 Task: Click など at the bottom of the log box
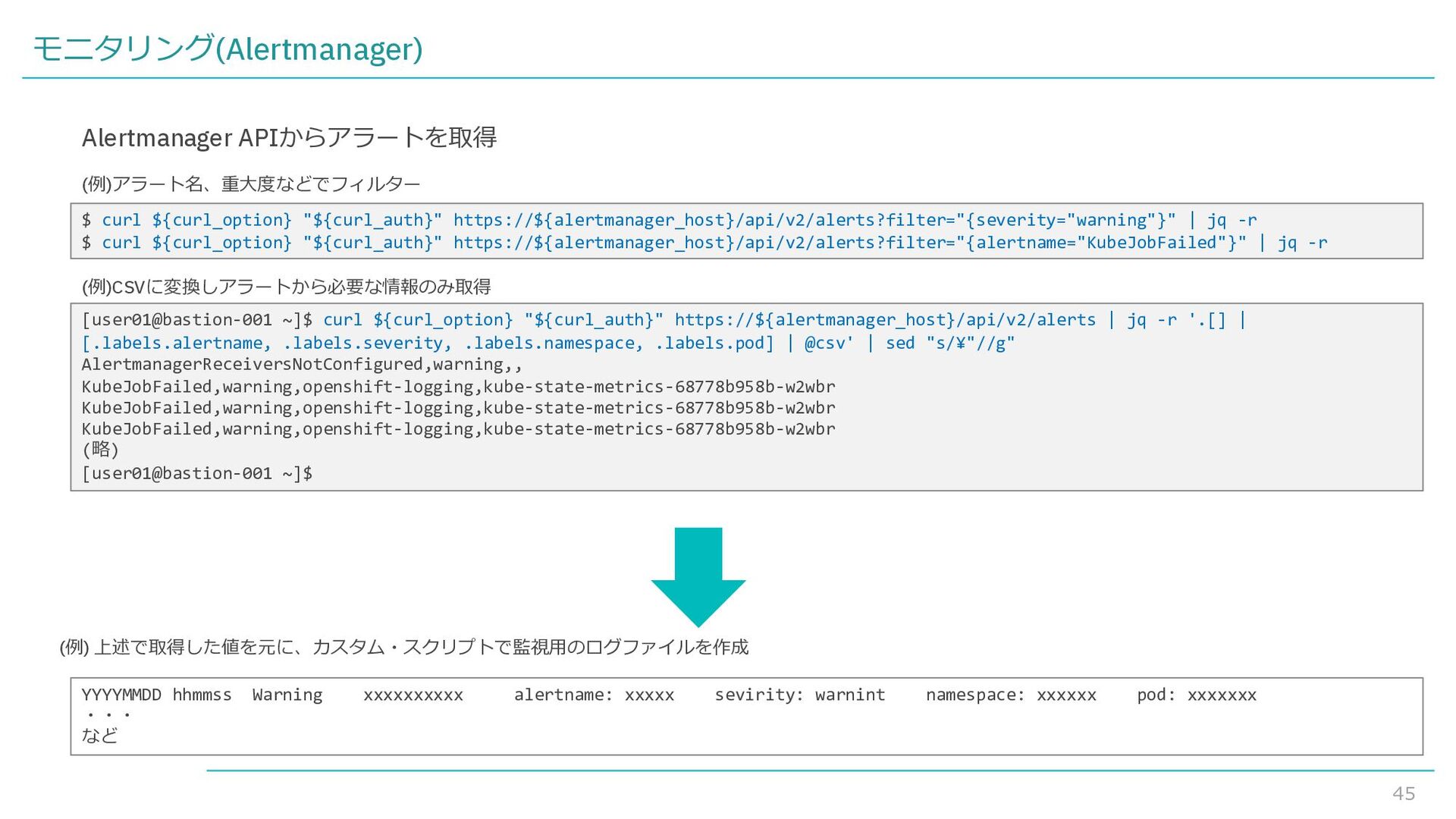(x=100, y=736)
